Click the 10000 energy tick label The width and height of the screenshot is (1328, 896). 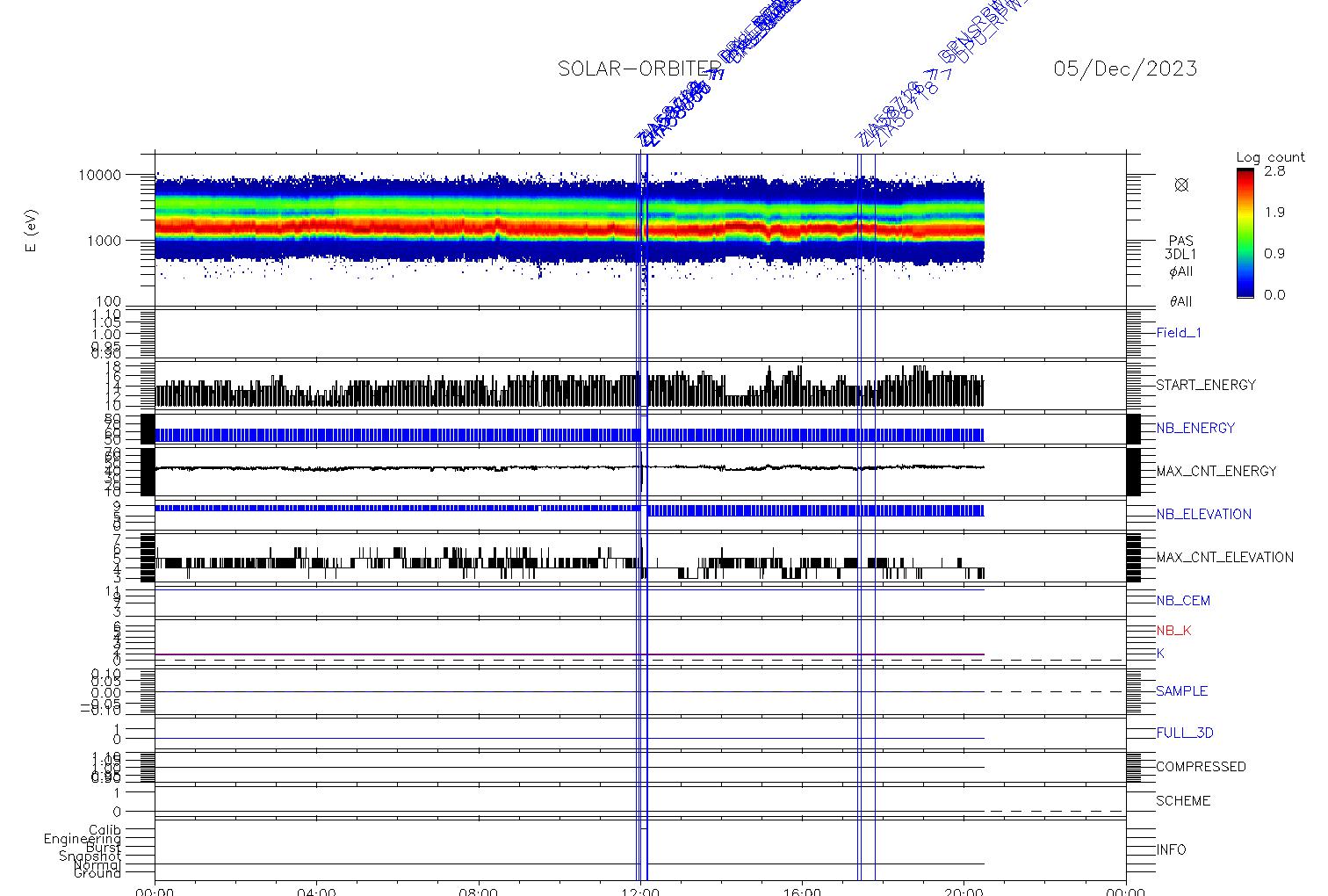[x=99, y=175]
